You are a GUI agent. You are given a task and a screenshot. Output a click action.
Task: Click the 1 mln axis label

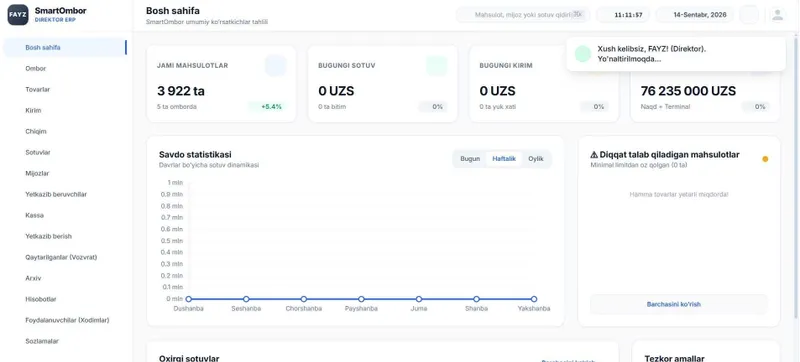click(175, 183)
